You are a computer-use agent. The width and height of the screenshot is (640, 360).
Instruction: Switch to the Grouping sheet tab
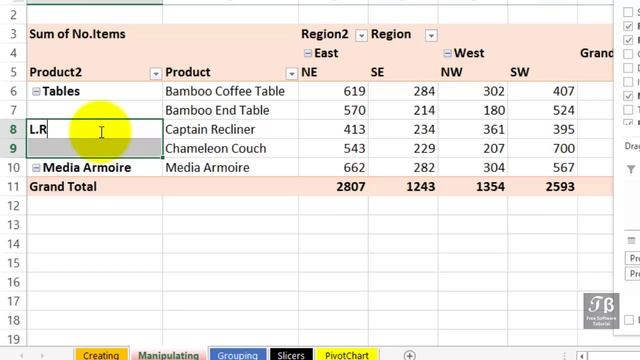(238, 355)
